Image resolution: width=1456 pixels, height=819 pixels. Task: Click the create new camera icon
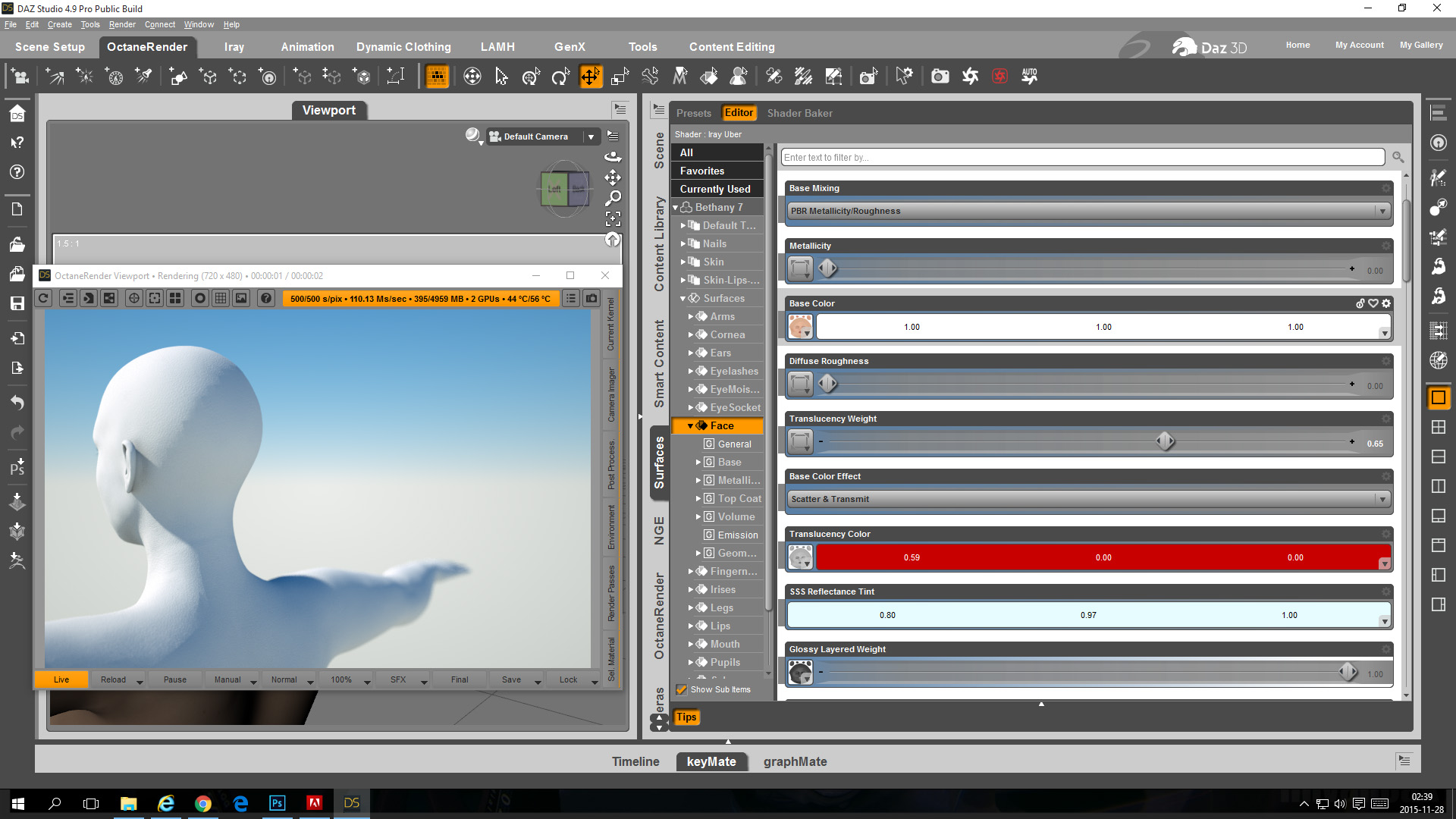[x=20, y=77]
